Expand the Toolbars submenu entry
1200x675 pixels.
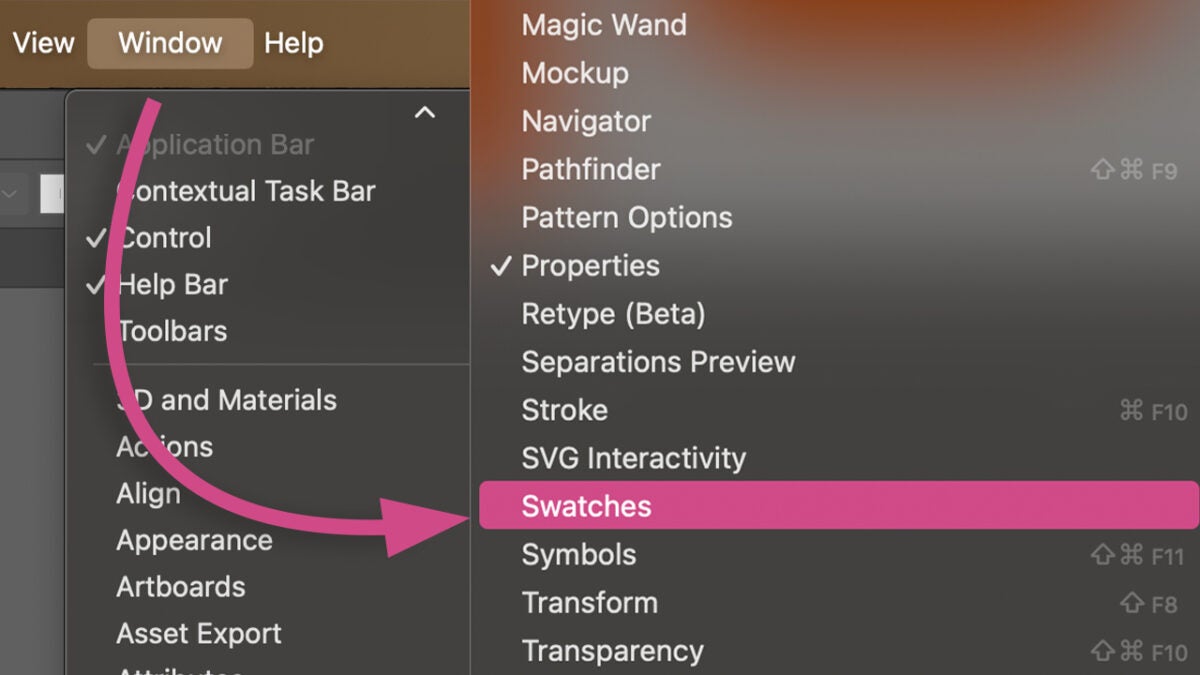[172, 331]
